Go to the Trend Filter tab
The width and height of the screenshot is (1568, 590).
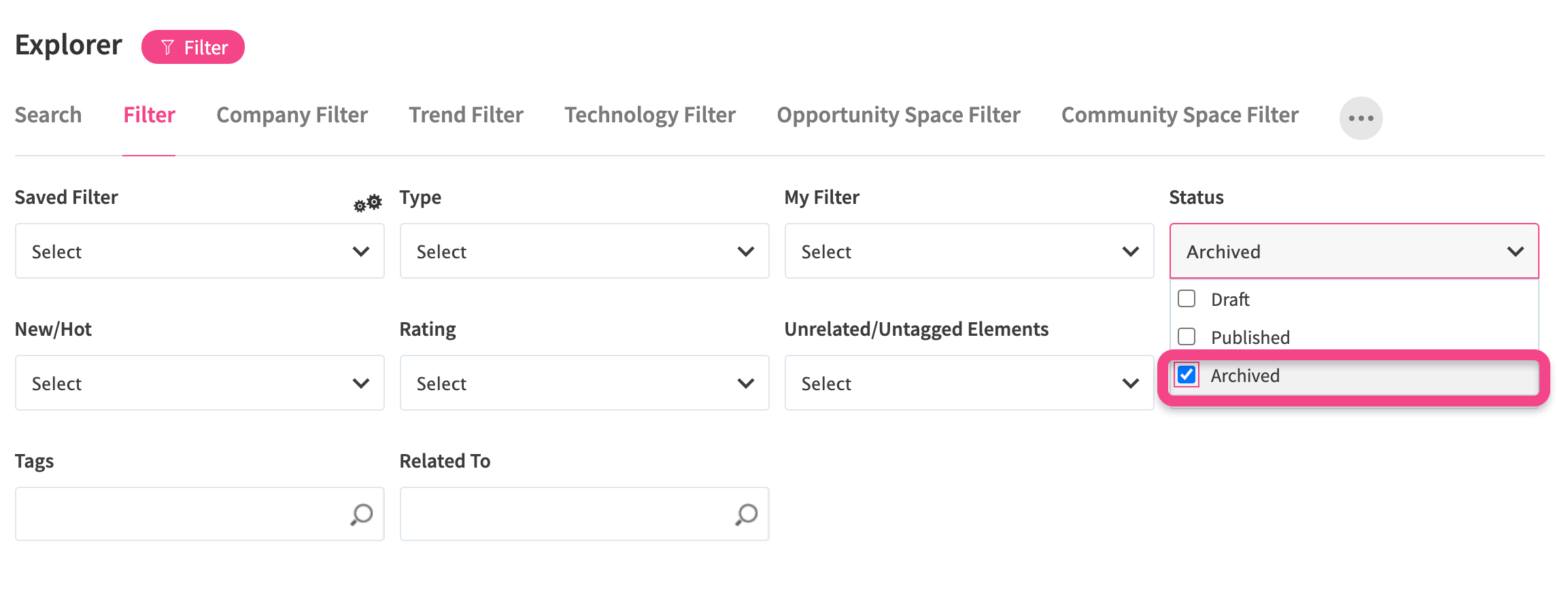(x=466, y=115)
